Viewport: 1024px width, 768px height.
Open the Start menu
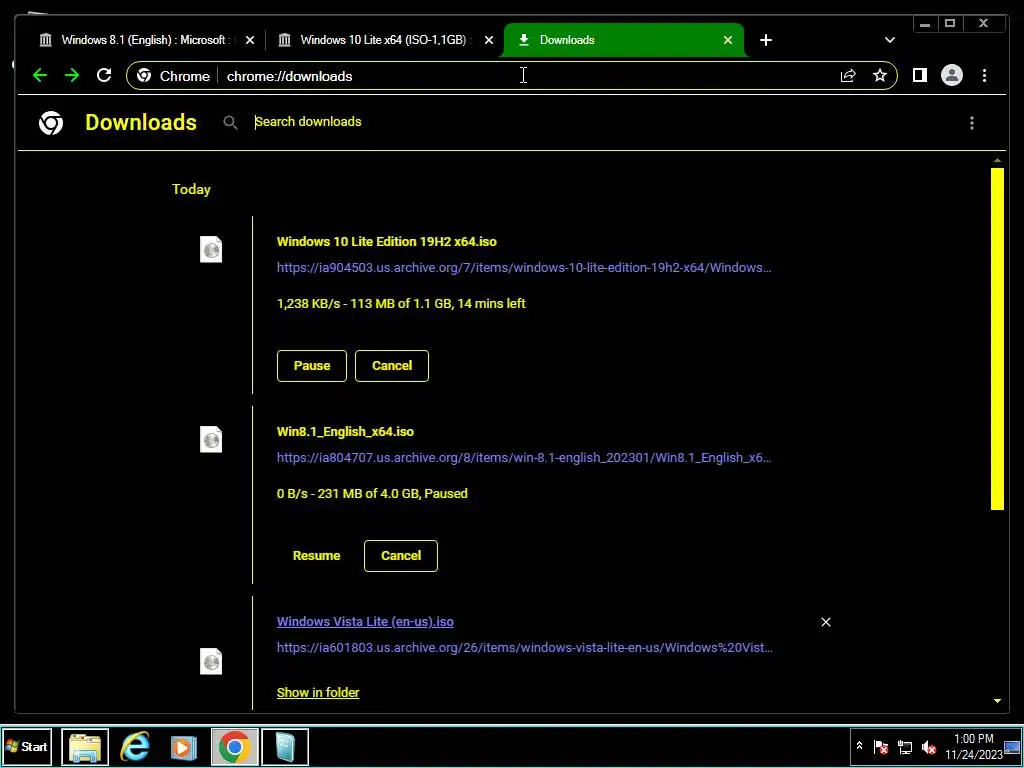coord(27,746)
